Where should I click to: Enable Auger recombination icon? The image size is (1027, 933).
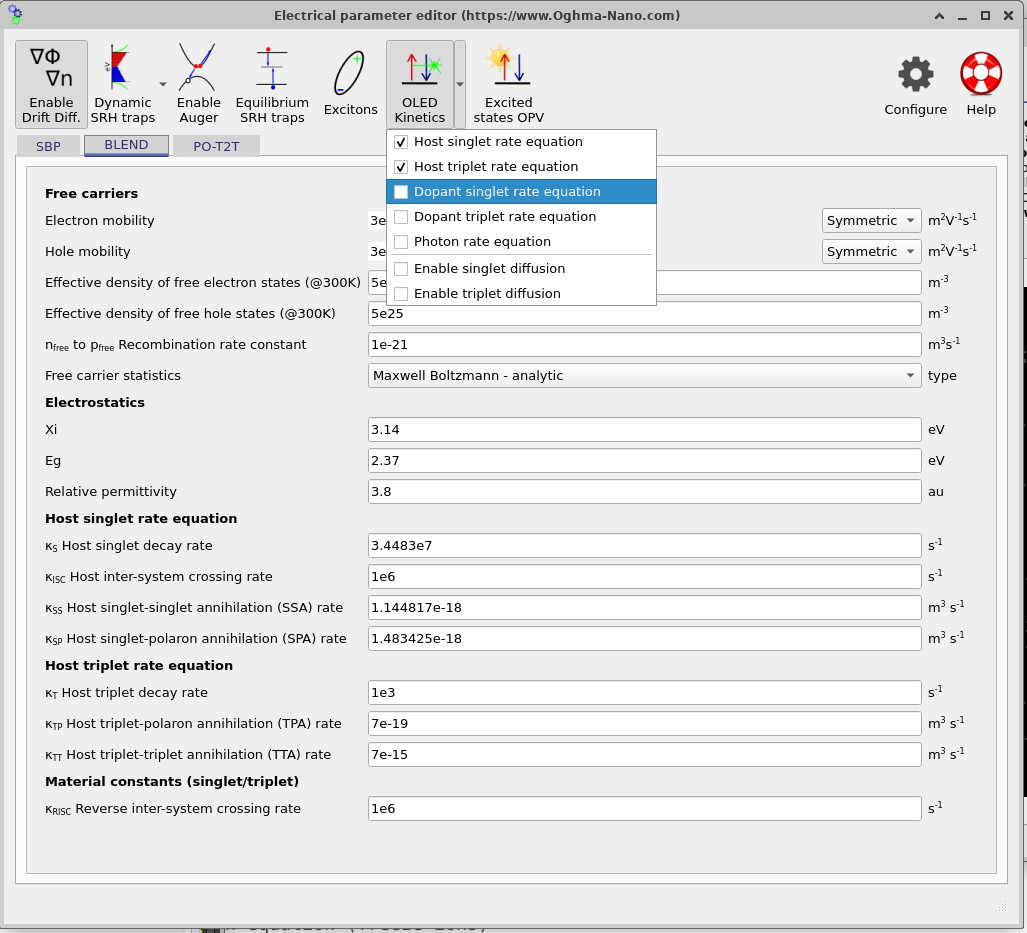tap(198, 84)
